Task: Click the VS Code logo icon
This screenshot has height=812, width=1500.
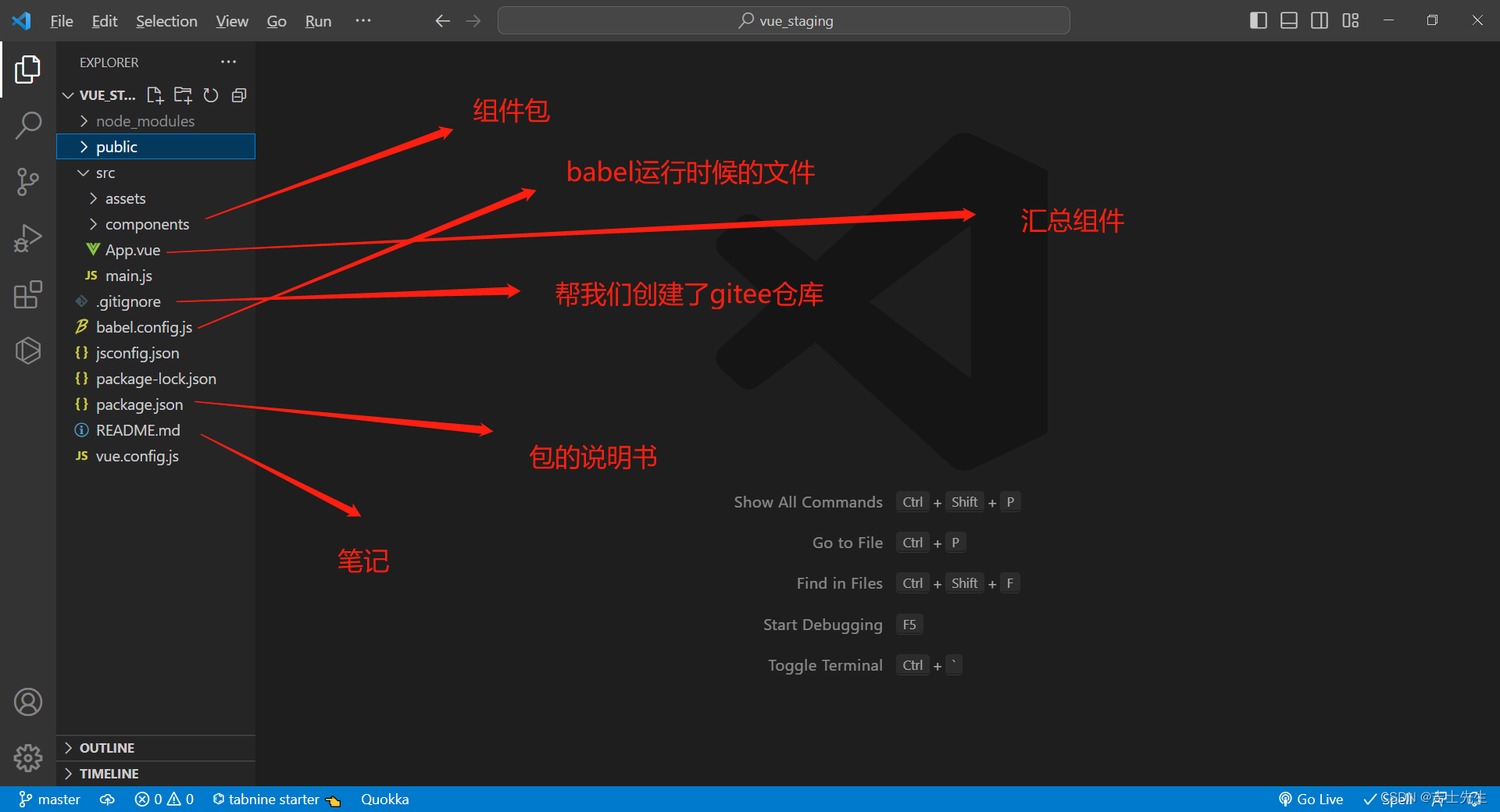Action: [x=22, y=20]
